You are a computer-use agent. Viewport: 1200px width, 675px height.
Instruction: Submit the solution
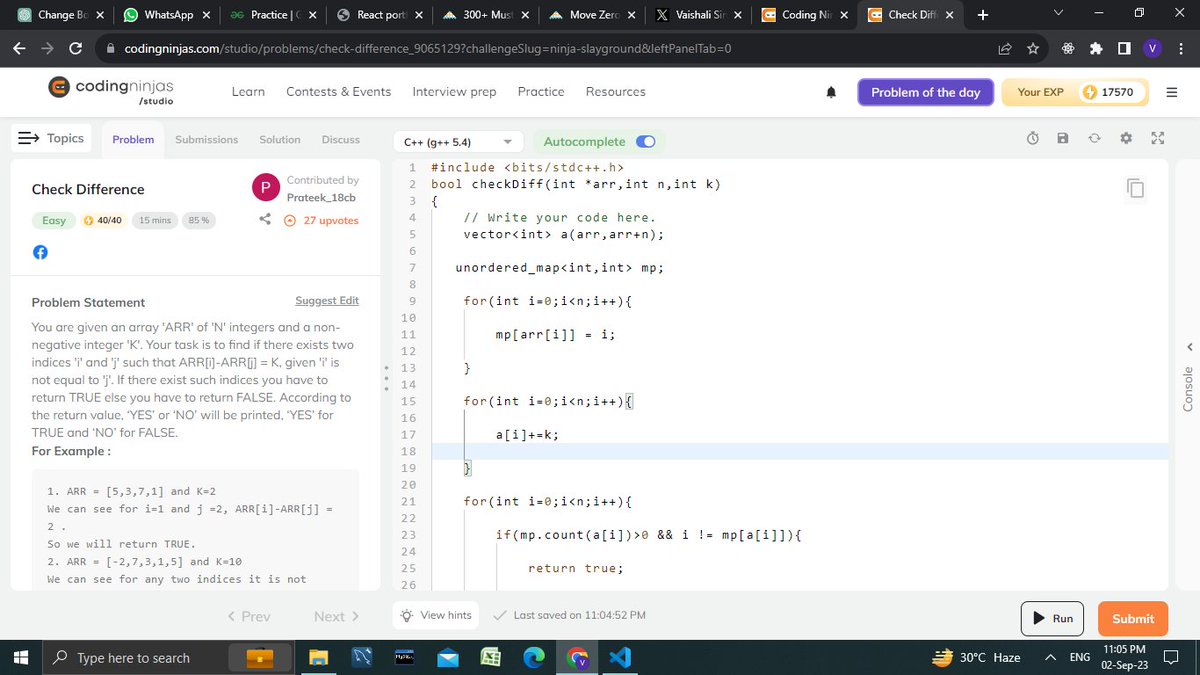pos(1132,618)
